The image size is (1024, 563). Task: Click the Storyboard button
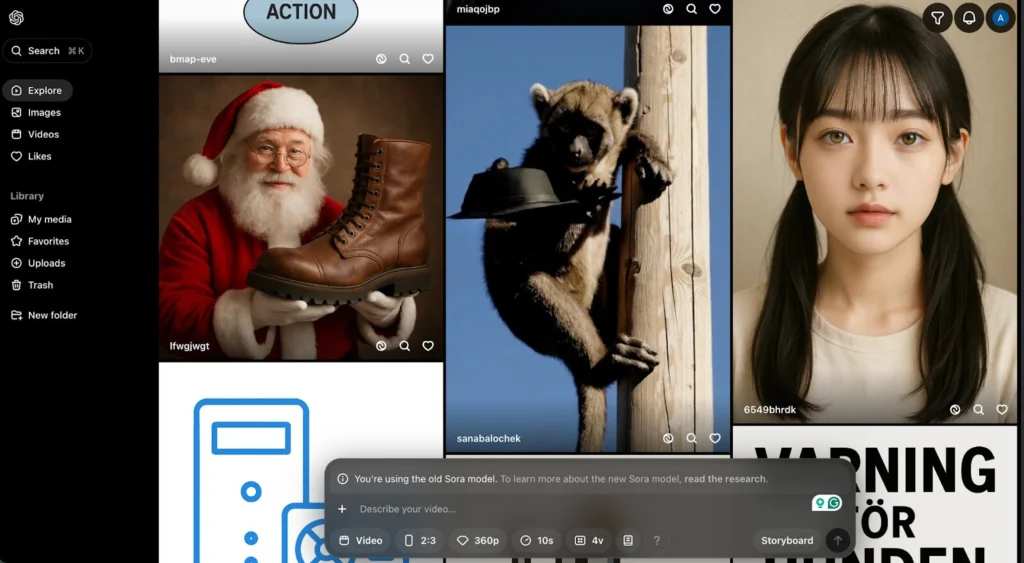click(x=787, y=540)
